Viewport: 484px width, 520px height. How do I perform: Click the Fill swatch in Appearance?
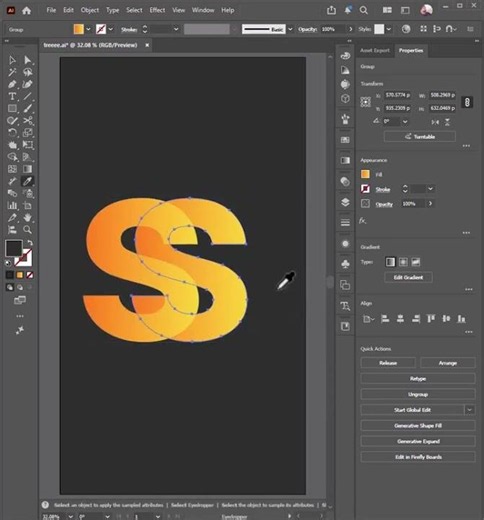pyautogui.click(x=365, y=174)
